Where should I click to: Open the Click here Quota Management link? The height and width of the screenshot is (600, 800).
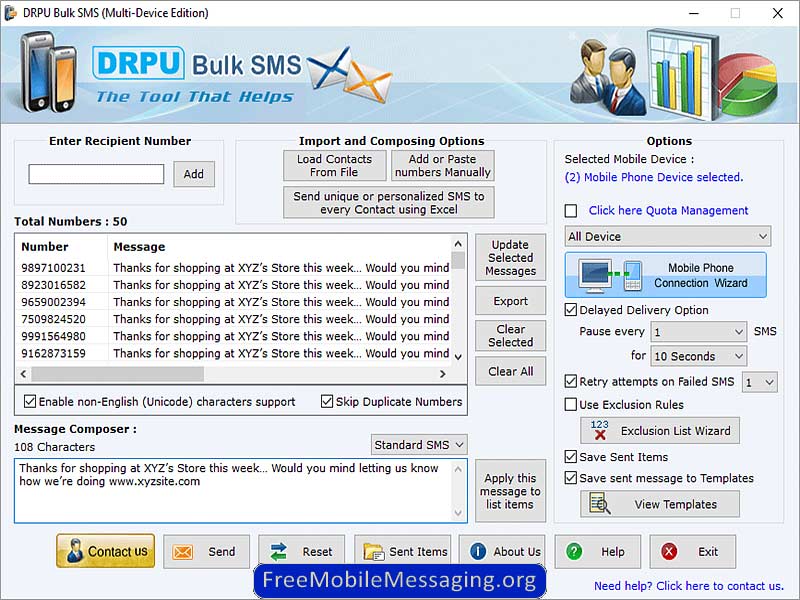[x=668, y=211]
